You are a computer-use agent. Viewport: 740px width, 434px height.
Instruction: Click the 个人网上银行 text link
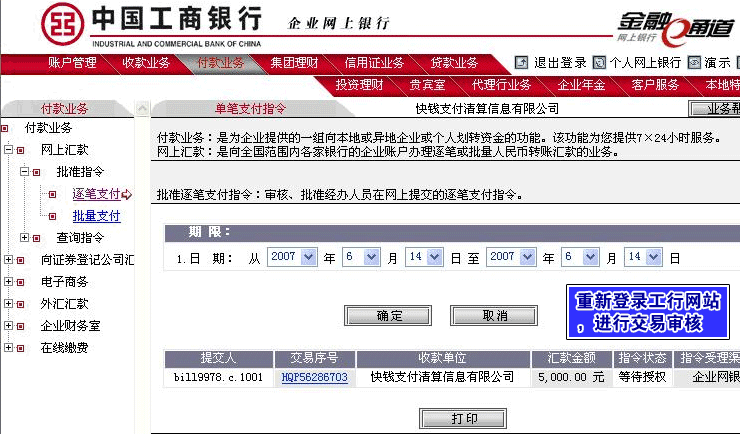[x=645, y=63]
